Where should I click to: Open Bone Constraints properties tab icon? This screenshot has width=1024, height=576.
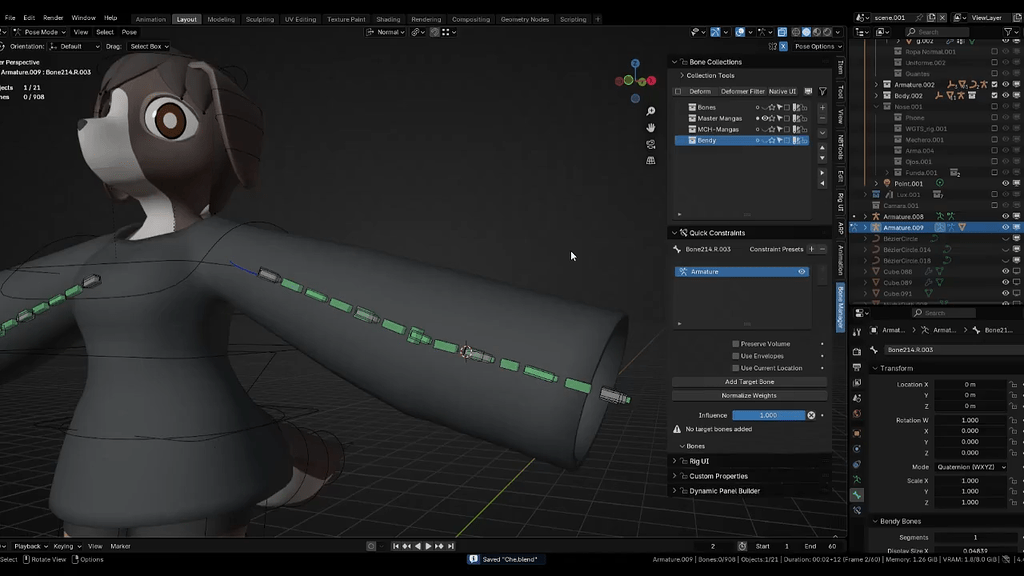pos(857,511)
